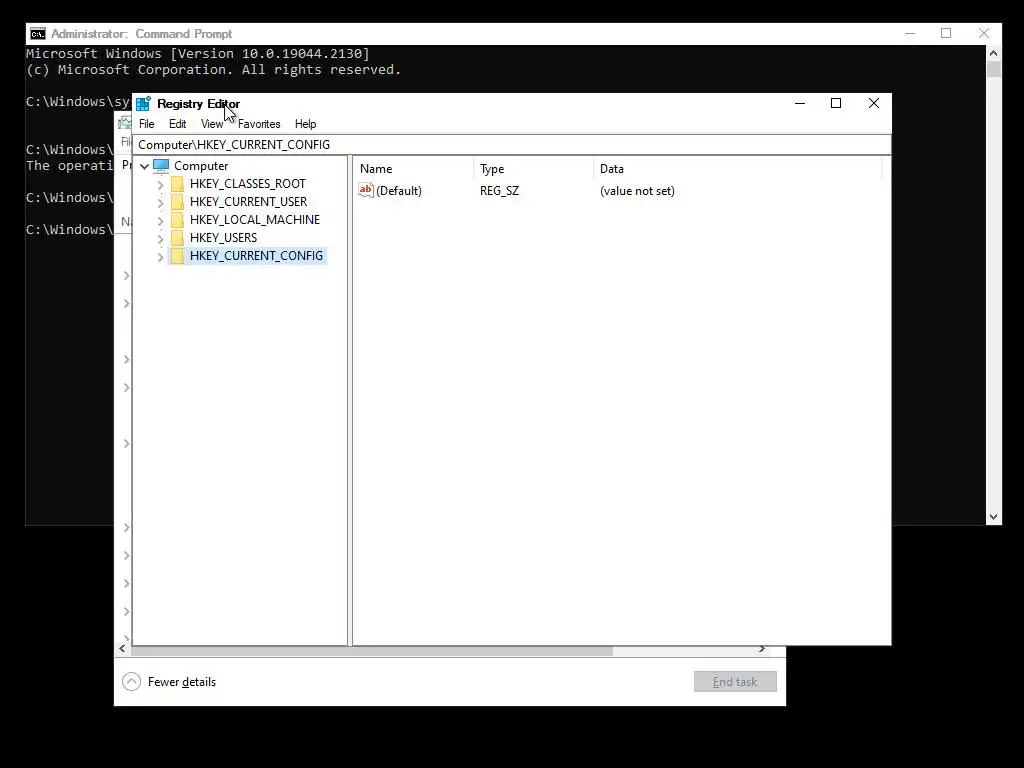Image resolution: width=1024 pixels, height=768 pixels.
Task: Click the HKEY_USERS folder icon
Action: pos(177,238)
